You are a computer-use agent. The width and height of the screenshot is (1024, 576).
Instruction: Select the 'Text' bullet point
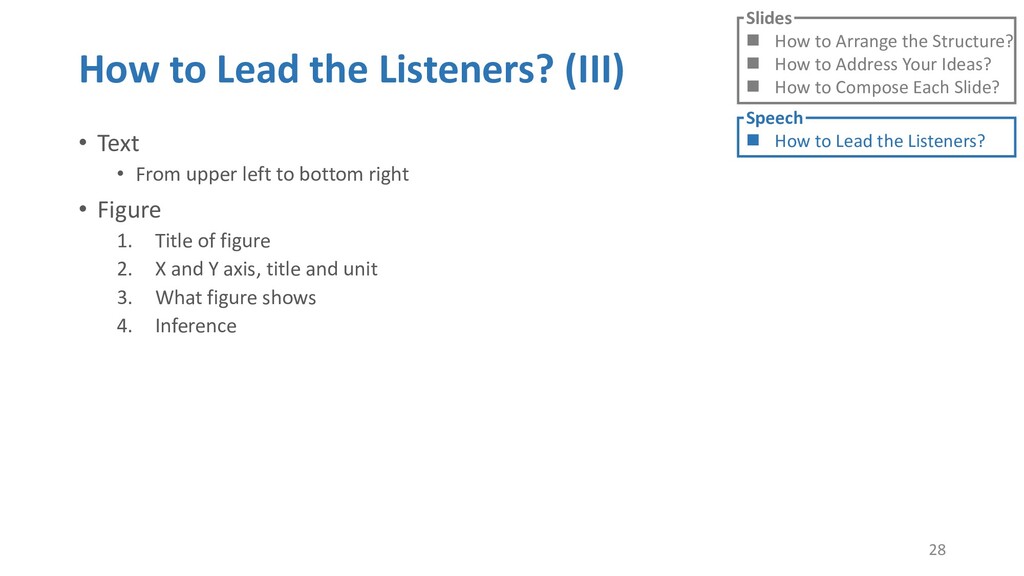[117, 143]
